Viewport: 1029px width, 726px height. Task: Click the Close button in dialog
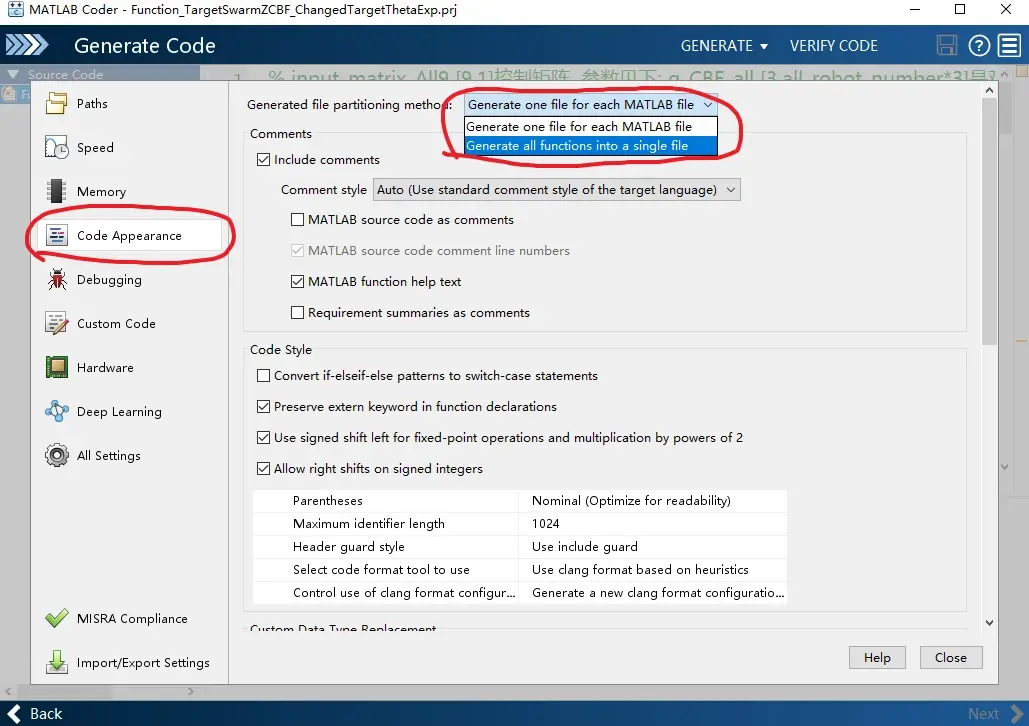(950, 658)
